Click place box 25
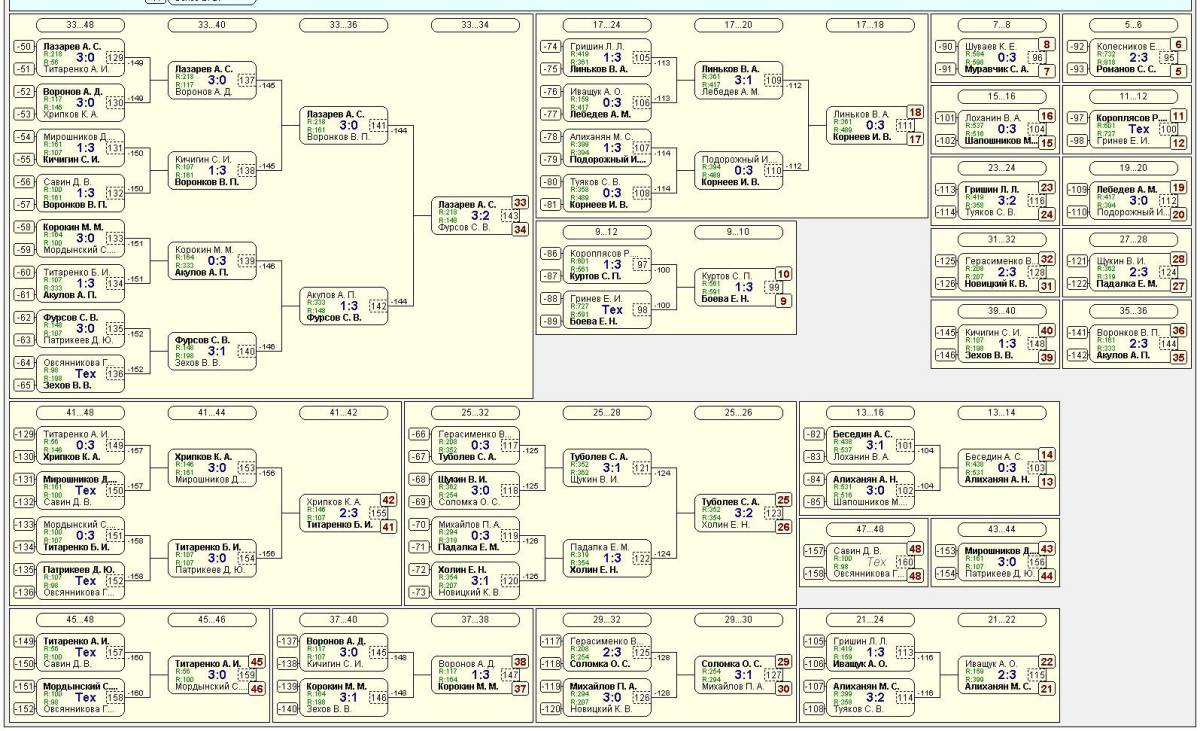Viewport: 1200px width, 731px height. click(783, 501)
